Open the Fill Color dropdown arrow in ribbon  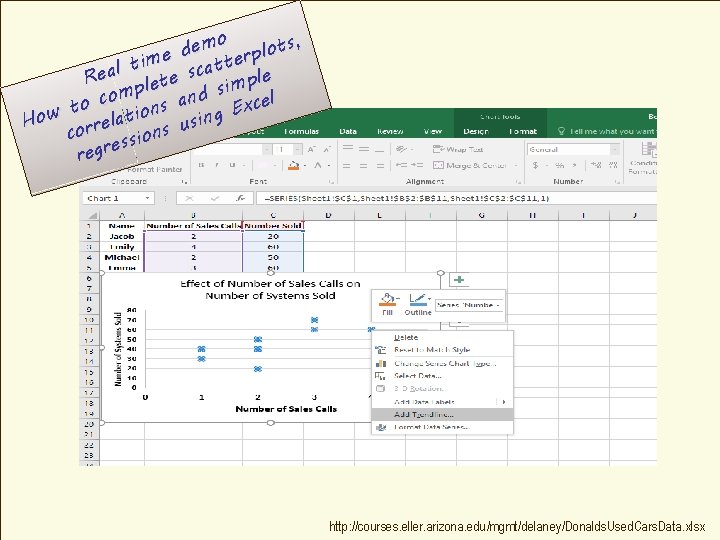[304, 166]
